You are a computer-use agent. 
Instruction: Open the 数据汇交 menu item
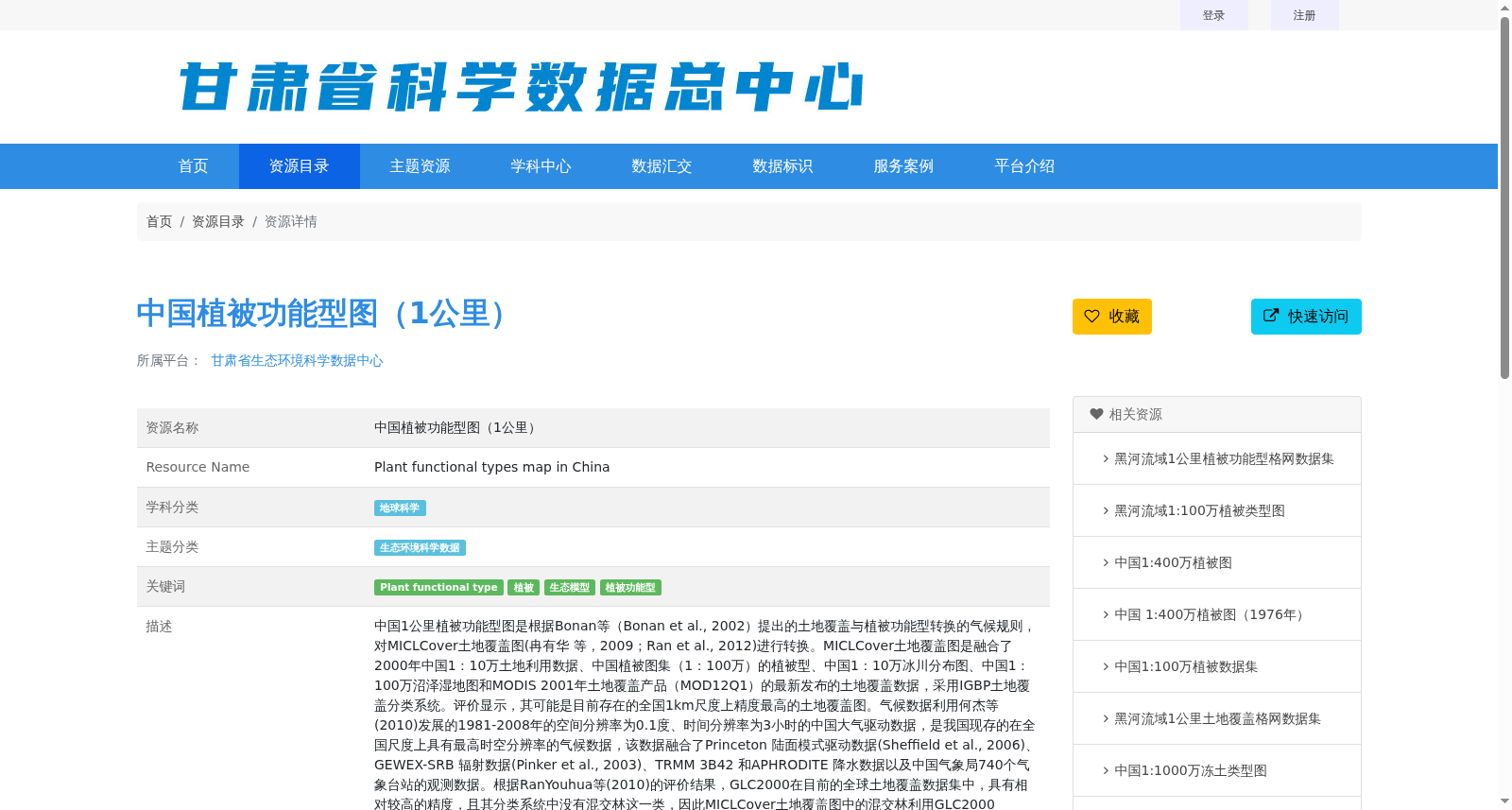662,166
